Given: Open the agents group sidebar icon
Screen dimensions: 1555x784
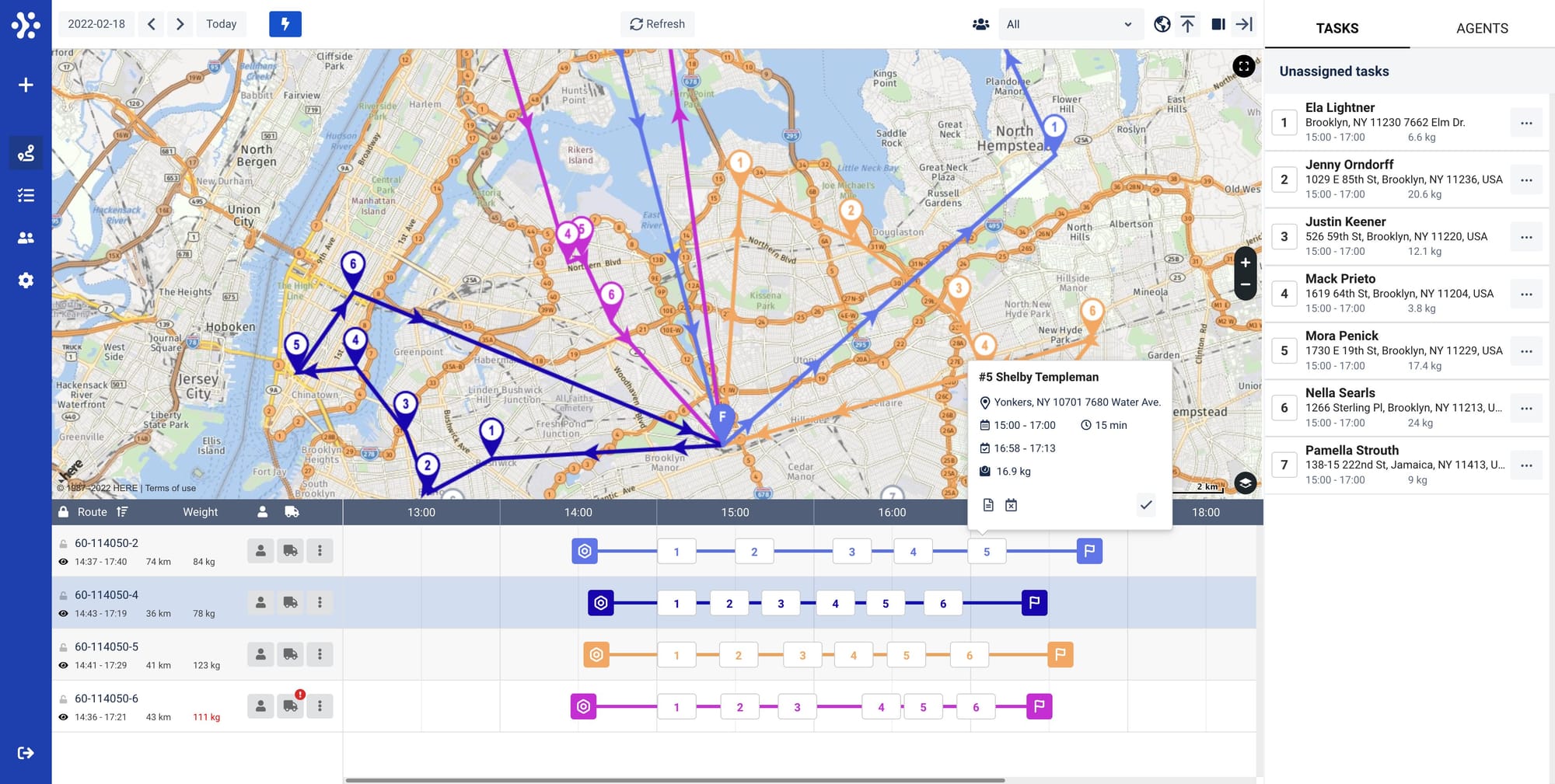Looking at the screenshot, I should (26, 238).
